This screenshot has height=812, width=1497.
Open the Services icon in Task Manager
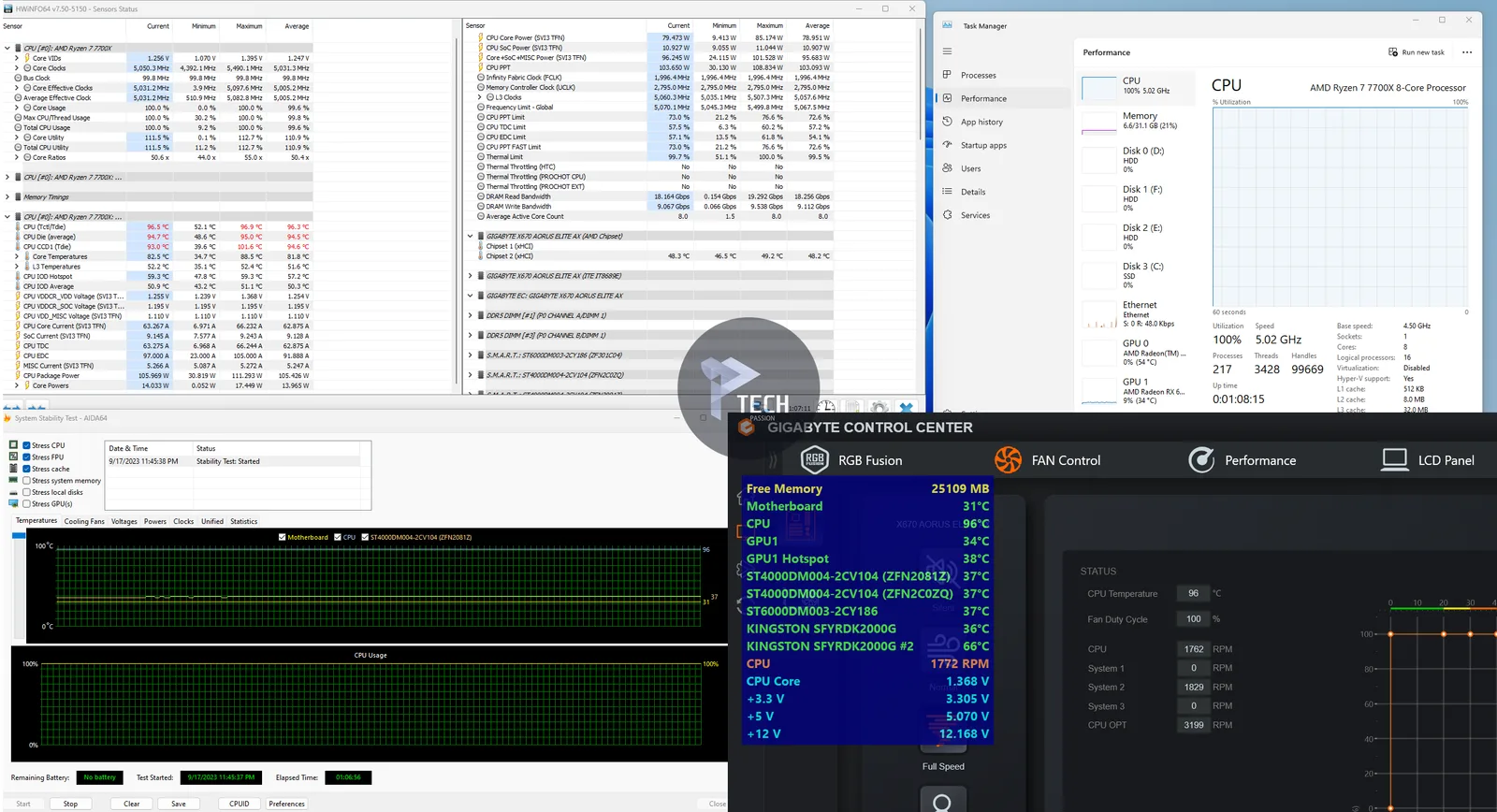pyautogui.click(x=947, y=215)
